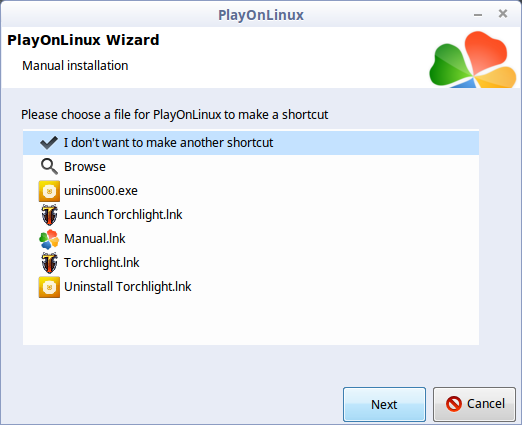Click the checkmark icon for no shortcut
522x425 pixels.
(49, 143)
